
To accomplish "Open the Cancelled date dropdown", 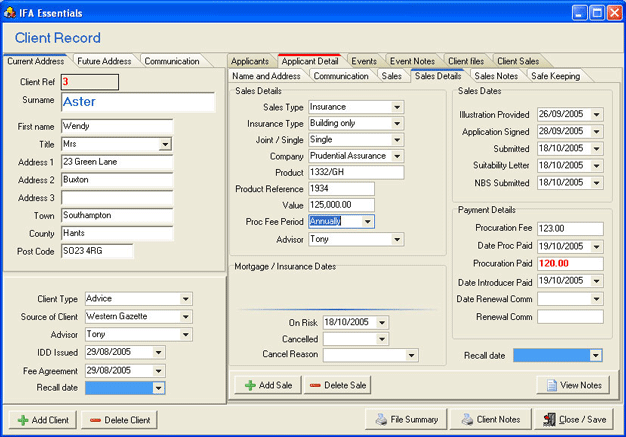I will coord(382,339).
